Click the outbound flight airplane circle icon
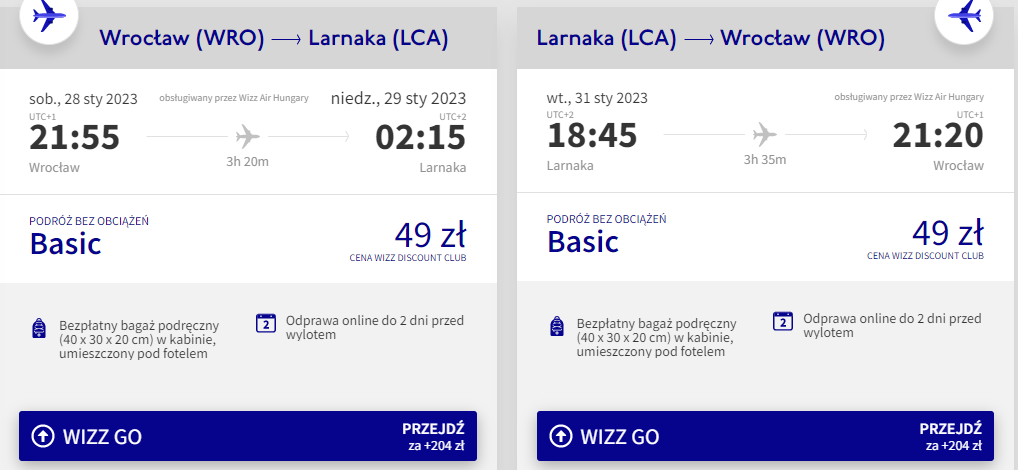1018x470 pixels. coord(49,17)
